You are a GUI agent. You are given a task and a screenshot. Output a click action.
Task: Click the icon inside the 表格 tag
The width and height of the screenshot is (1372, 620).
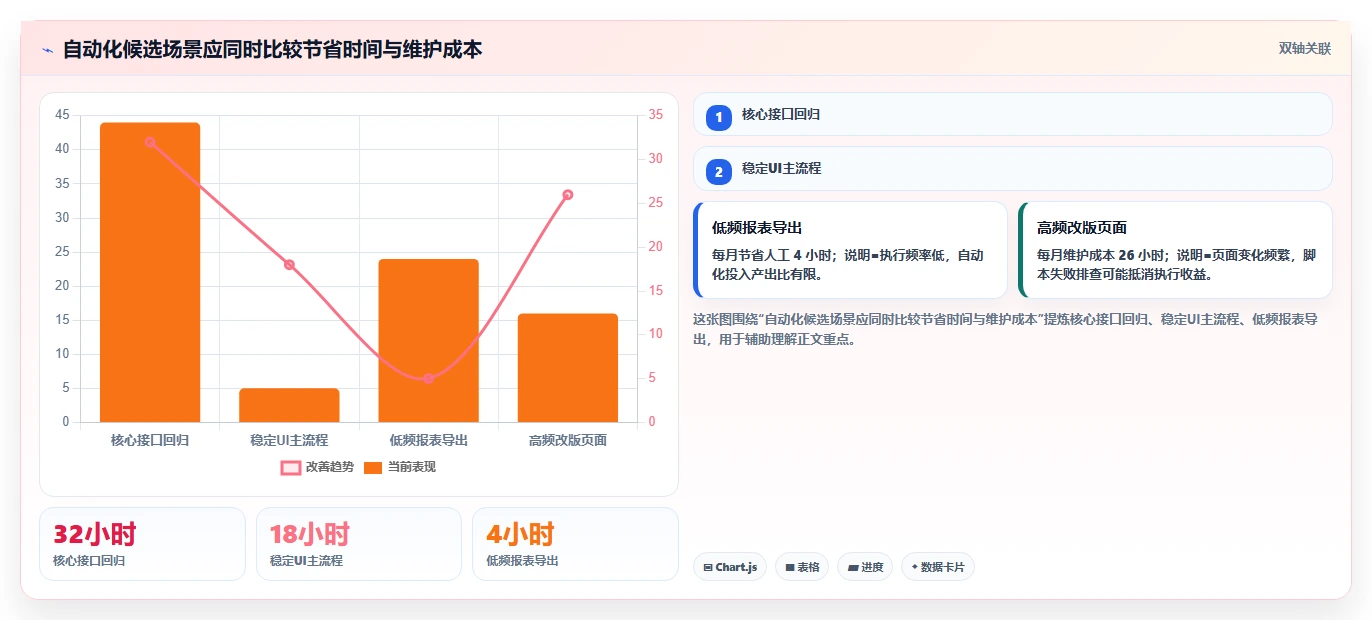pyautogui.click(x=790, y=567)
